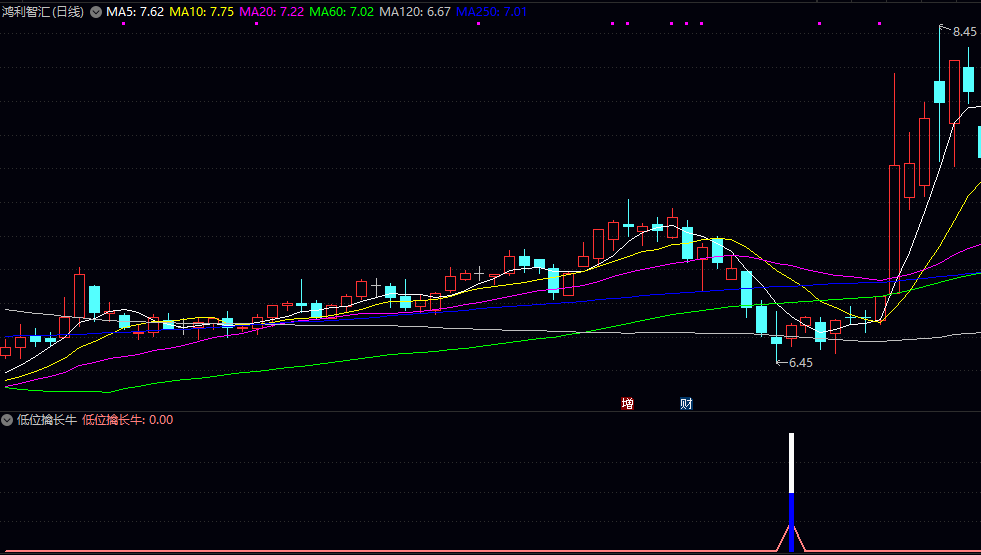Click the green MA60: 7.02 label

(x=342, y=12)
